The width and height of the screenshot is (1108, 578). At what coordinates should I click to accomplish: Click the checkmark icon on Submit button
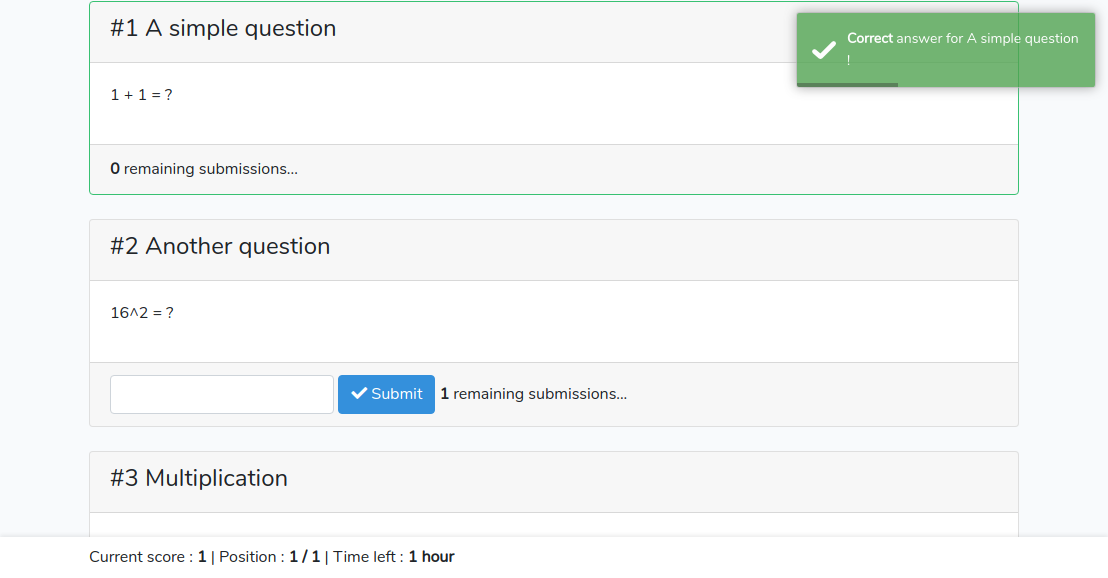click(359, 394)
